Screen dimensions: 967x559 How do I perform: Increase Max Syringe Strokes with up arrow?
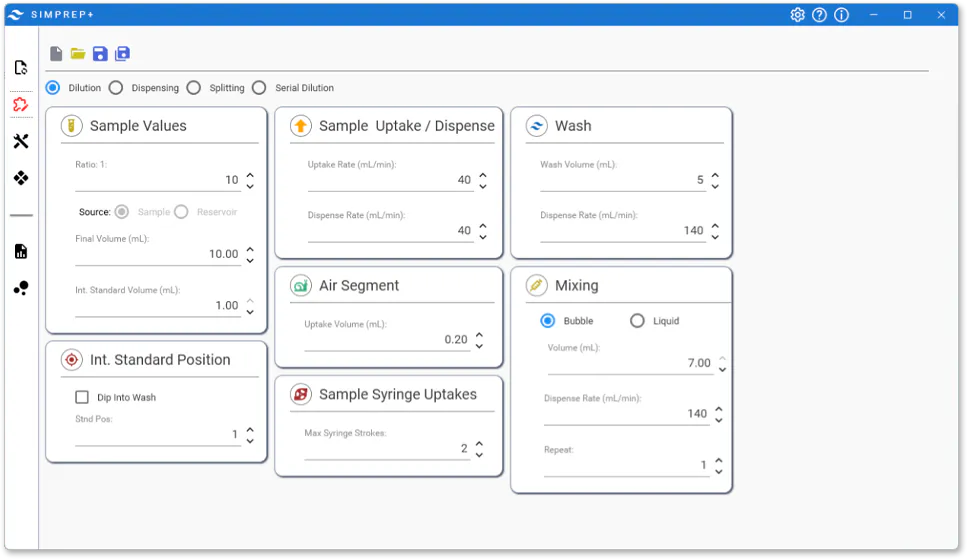pyautogui.click(x=479, y=443)
